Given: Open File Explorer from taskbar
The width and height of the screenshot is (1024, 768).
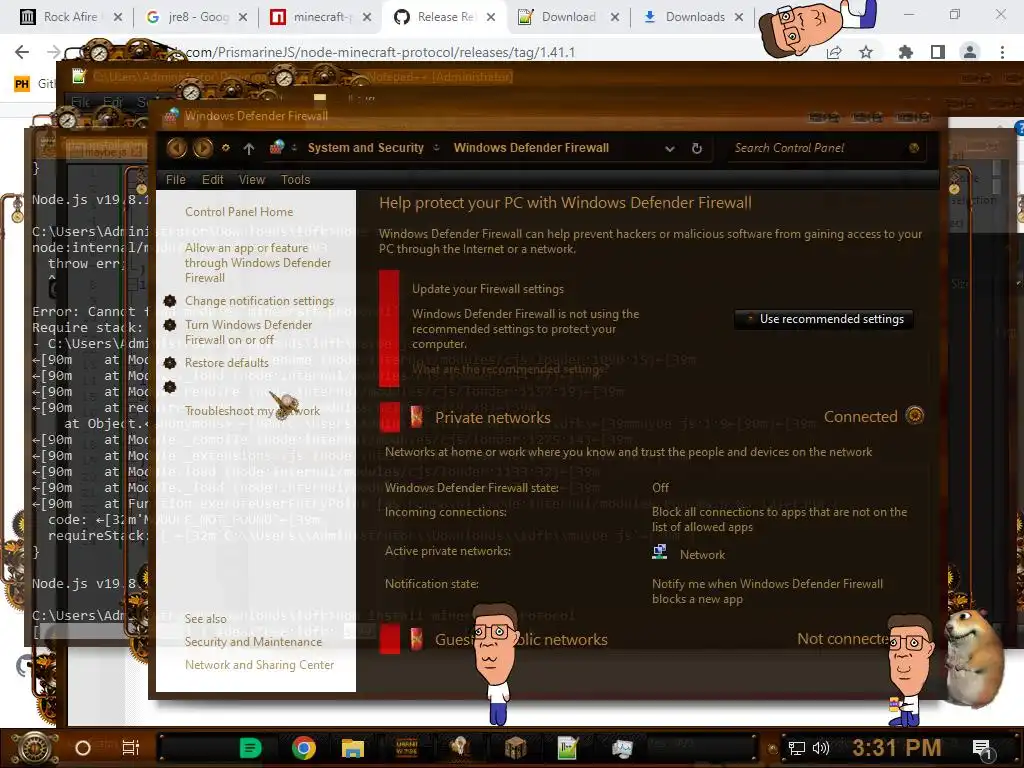Looking at the screenshot, I should (353, 748).
